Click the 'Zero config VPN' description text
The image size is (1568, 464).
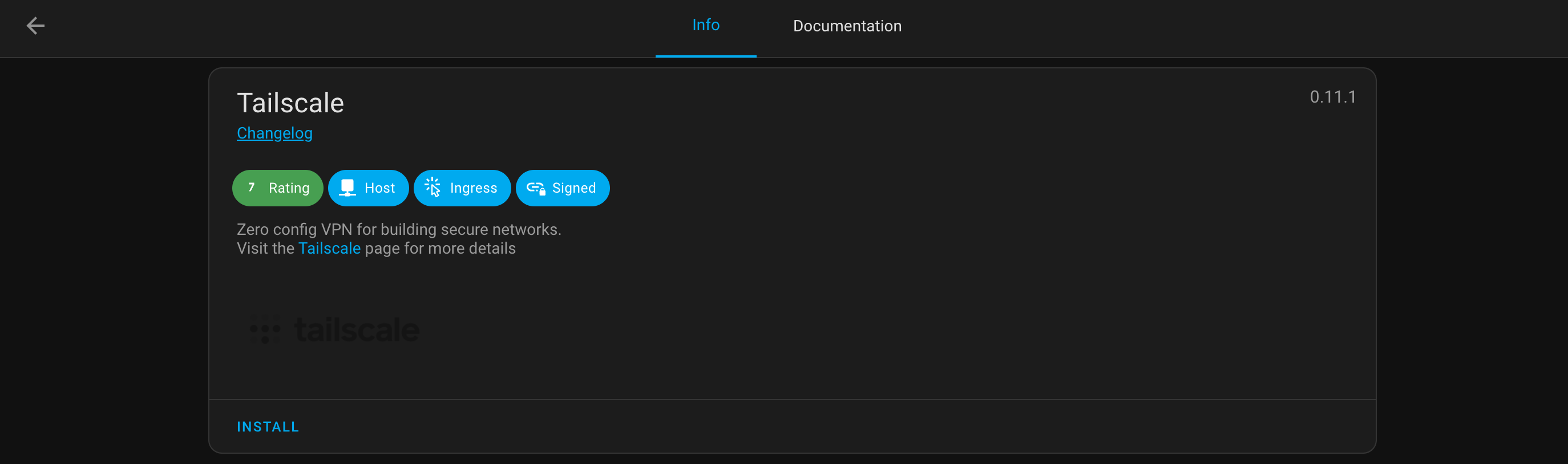pos(399,229)
